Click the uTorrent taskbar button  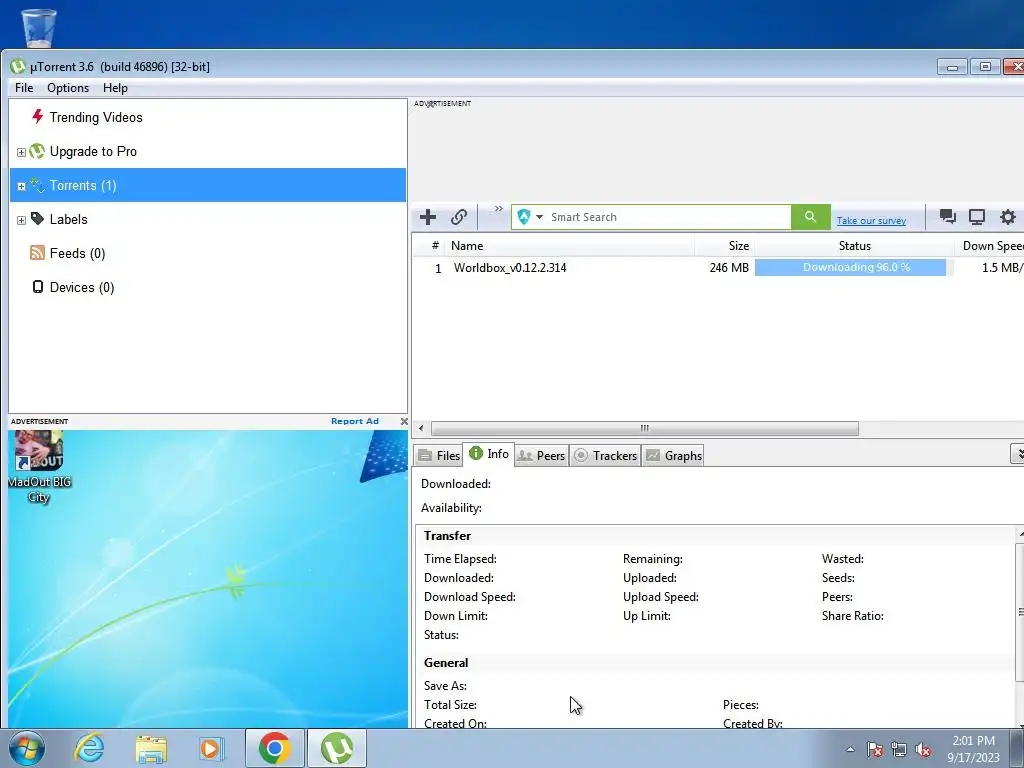(x=337, y=748)
